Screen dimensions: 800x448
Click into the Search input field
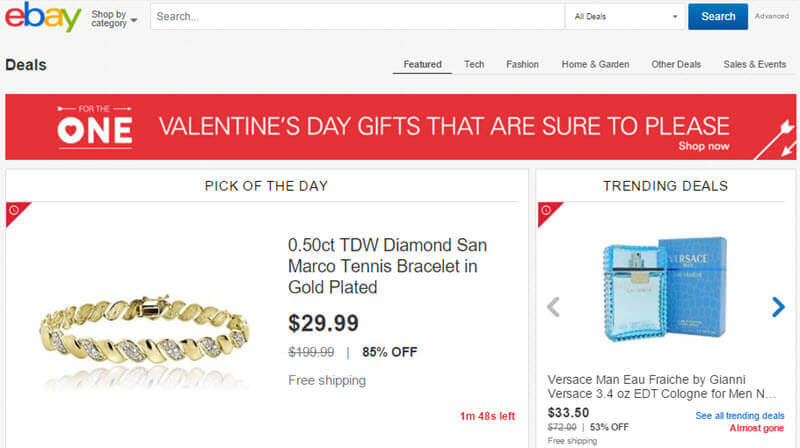point(357,17)
